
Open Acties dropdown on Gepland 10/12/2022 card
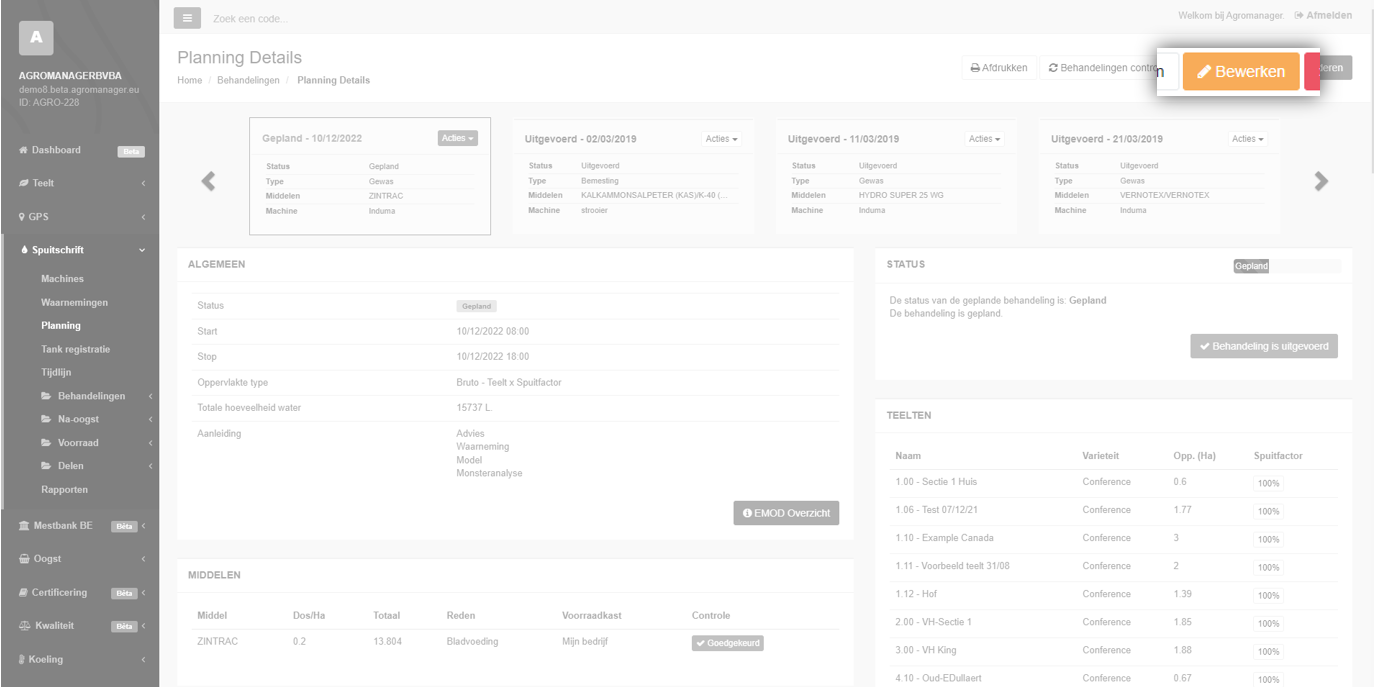(x=458, y=138)
